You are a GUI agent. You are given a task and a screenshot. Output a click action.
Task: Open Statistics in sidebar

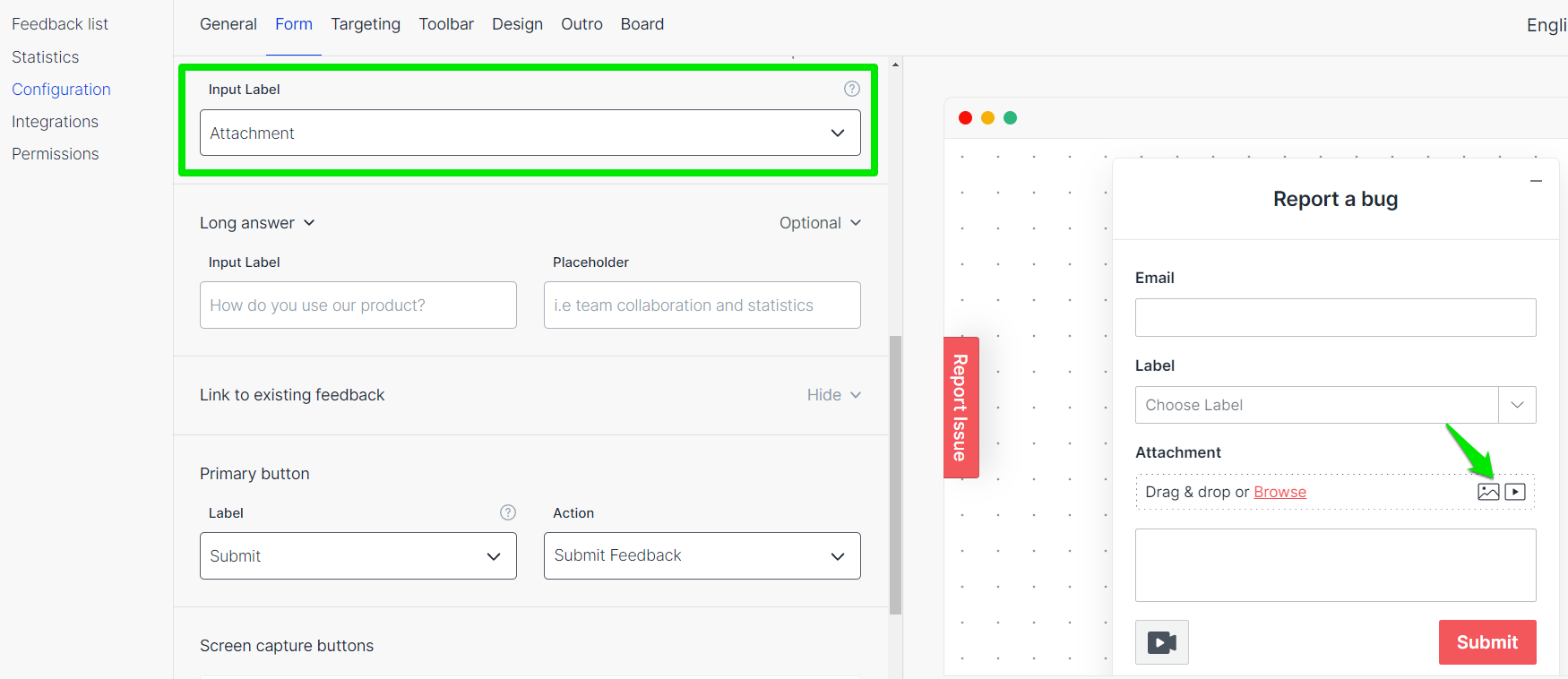(x=46, y=57)
